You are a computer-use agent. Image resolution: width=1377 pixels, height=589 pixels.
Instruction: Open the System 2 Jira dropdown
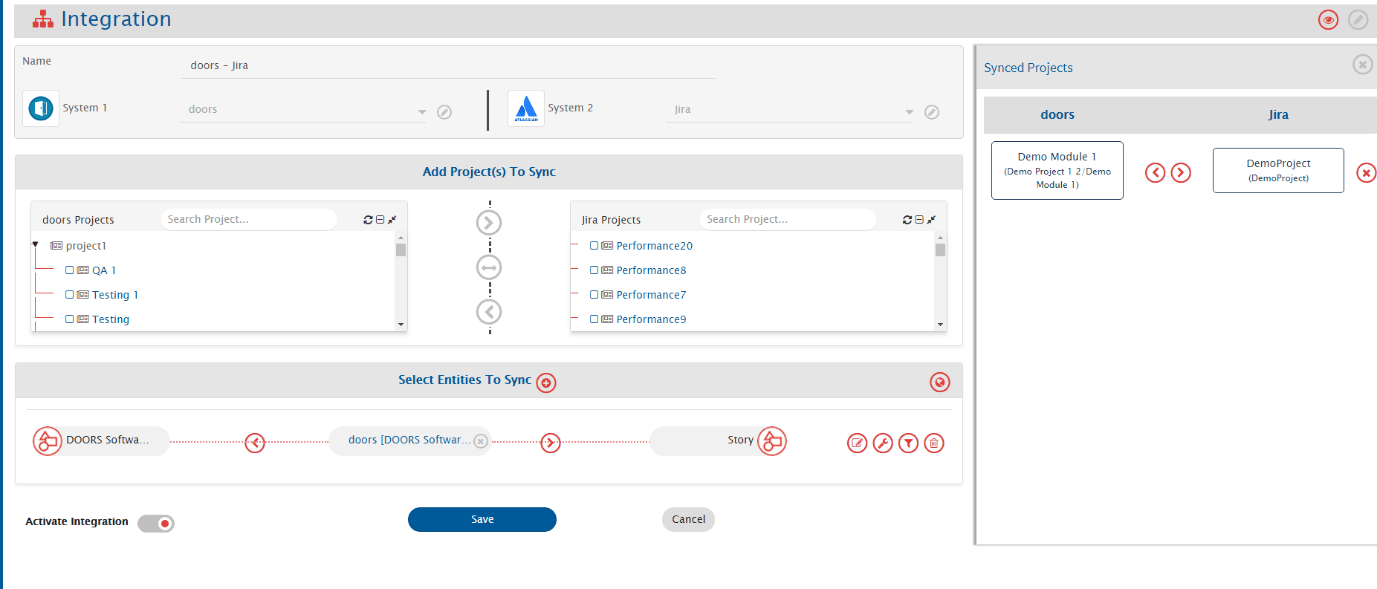(x=909, y=112)
